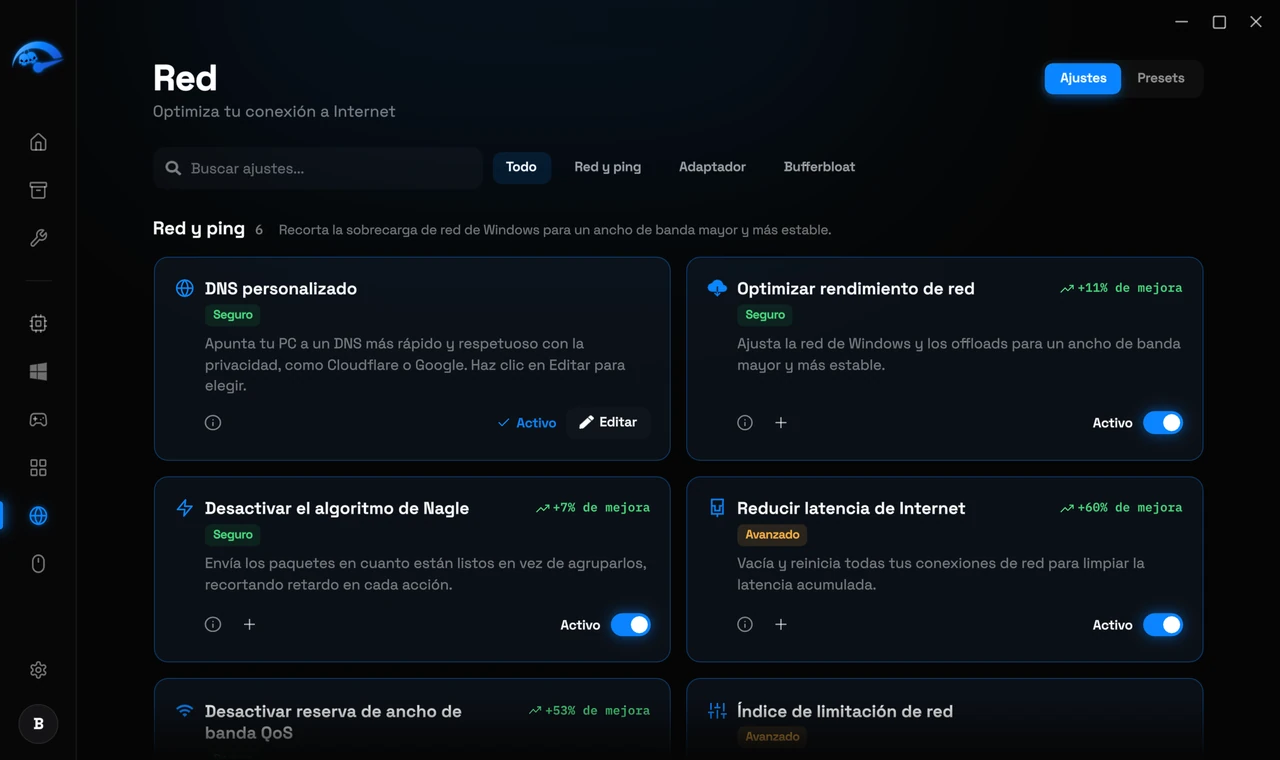
Task: Expand plus on Optimizar rendimiento de red
Action: pyautogui.click(x=781, y=423)
